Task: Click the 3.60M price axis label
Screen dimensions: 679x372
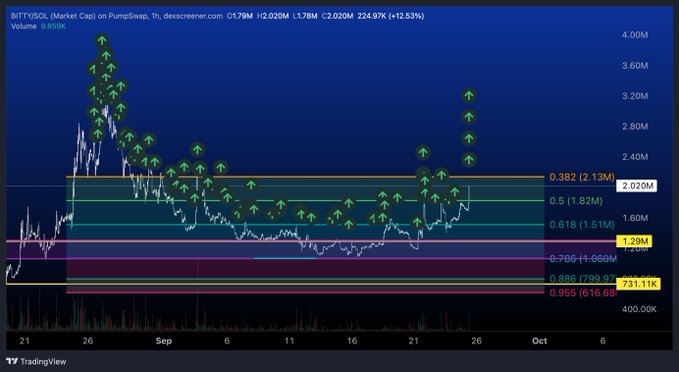Action: (x=635, y=65)
